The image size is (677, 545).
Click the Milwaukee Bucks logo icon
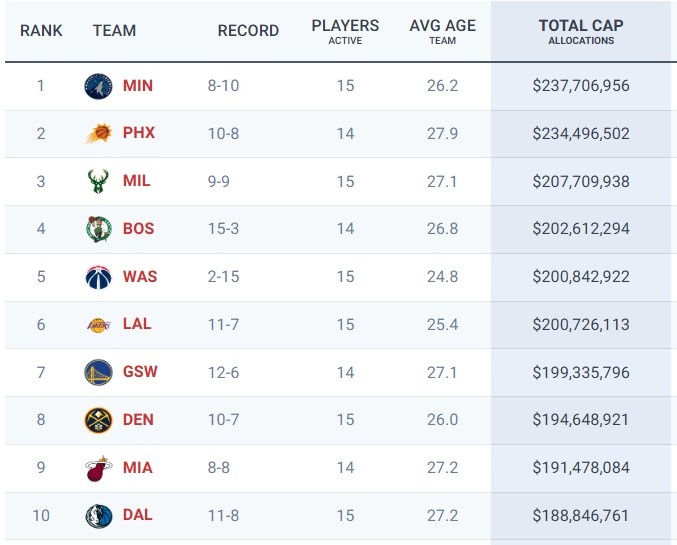click(x=99, y=182)
